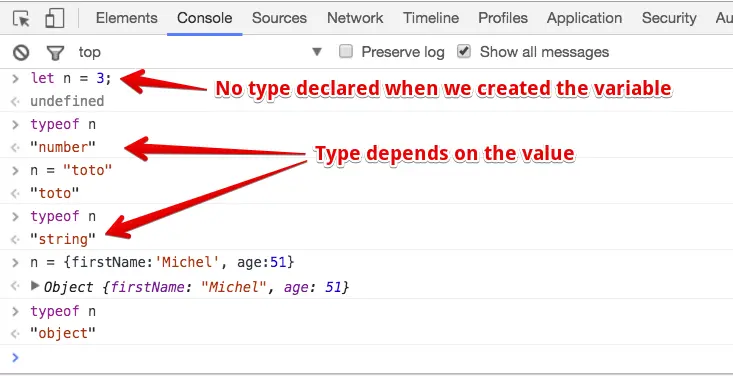The height and width of the screenshot is (376, 733).
Task: Open the top execution context dropdown
Action: point(201,52)
